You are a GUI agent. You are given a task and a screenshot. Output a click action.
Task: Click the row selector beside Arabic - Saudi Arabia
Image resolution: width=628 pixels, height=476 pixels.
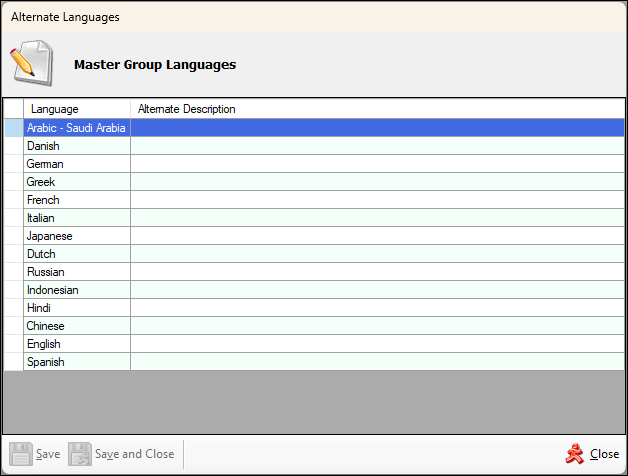(14, 128)
